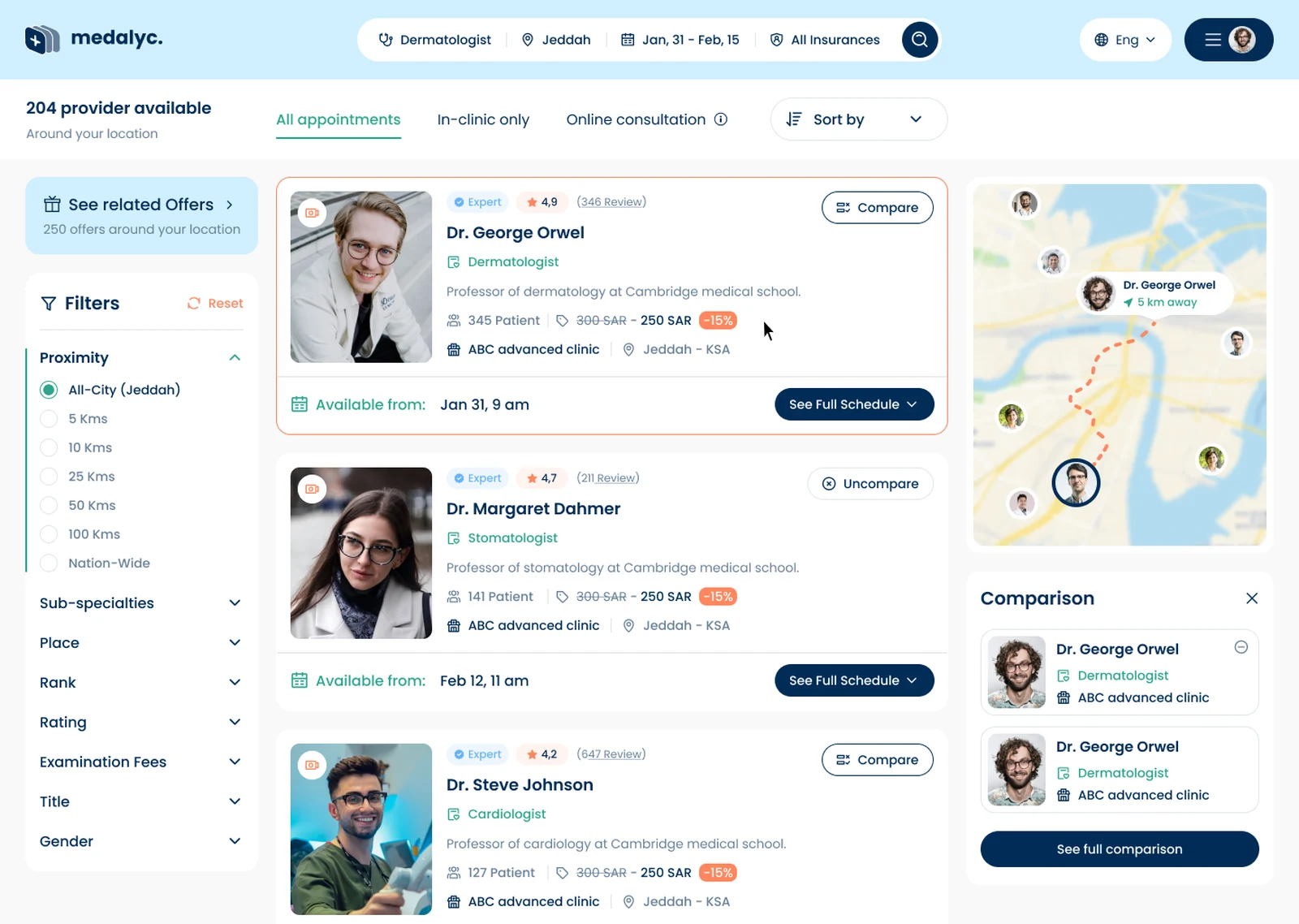1299x924 pixels.
Task: Click the search magnifier button
Action: coord(920,40)
